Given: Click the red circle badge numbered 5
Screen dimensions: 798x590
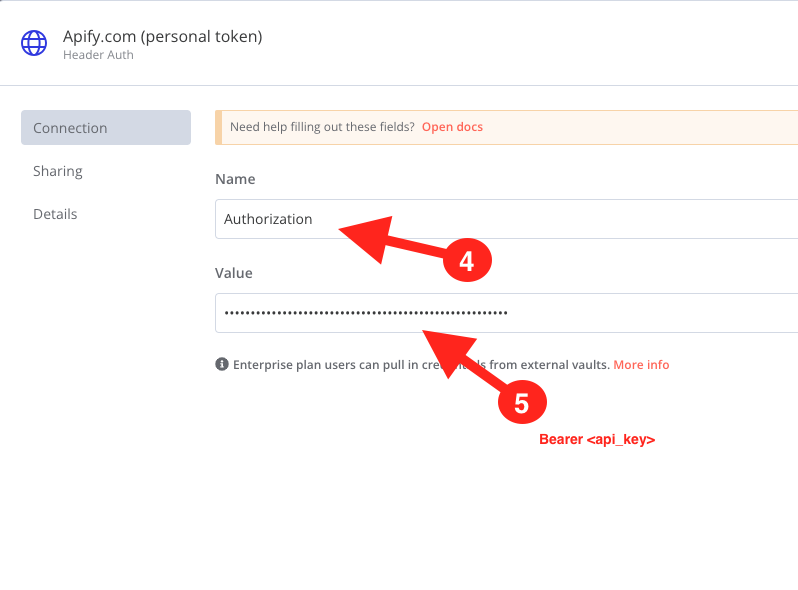Looking at the screenshot, I should (521, 403).
